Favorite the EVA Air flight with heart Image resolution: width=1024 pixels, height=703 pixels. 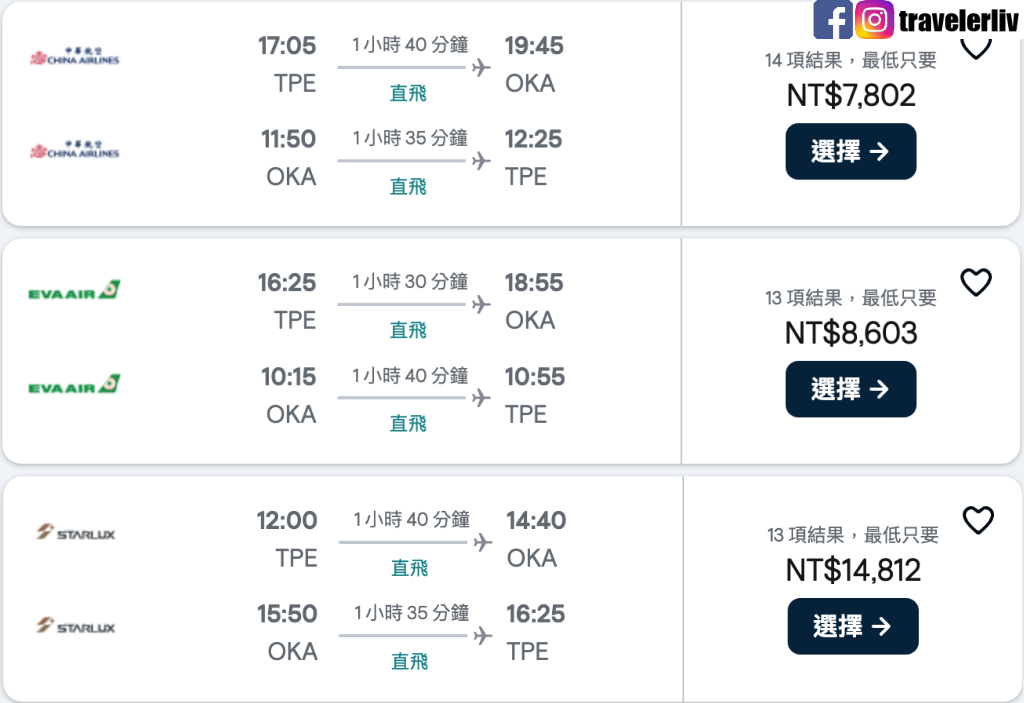coord(976,282)
